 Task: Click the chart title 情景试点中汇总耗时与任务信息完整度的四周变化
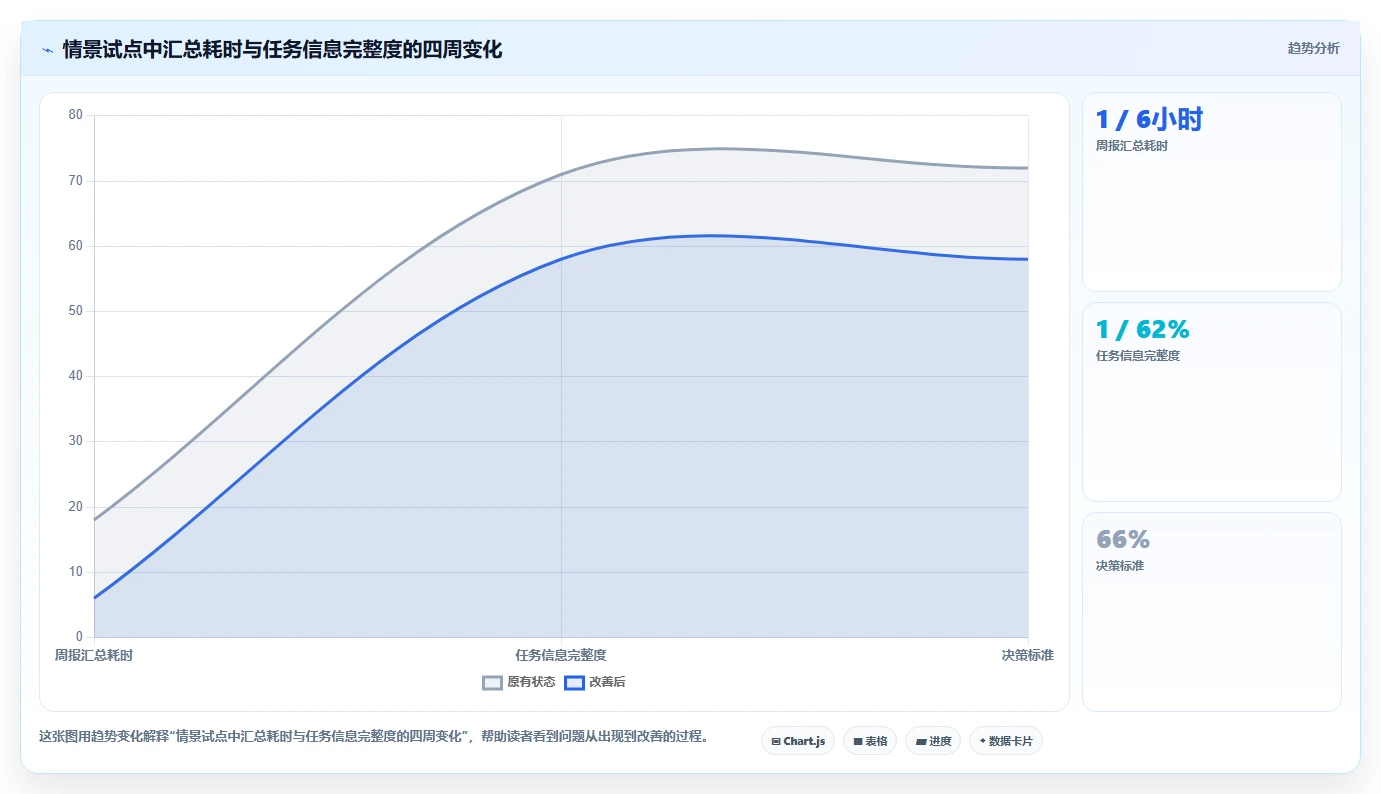282,50
